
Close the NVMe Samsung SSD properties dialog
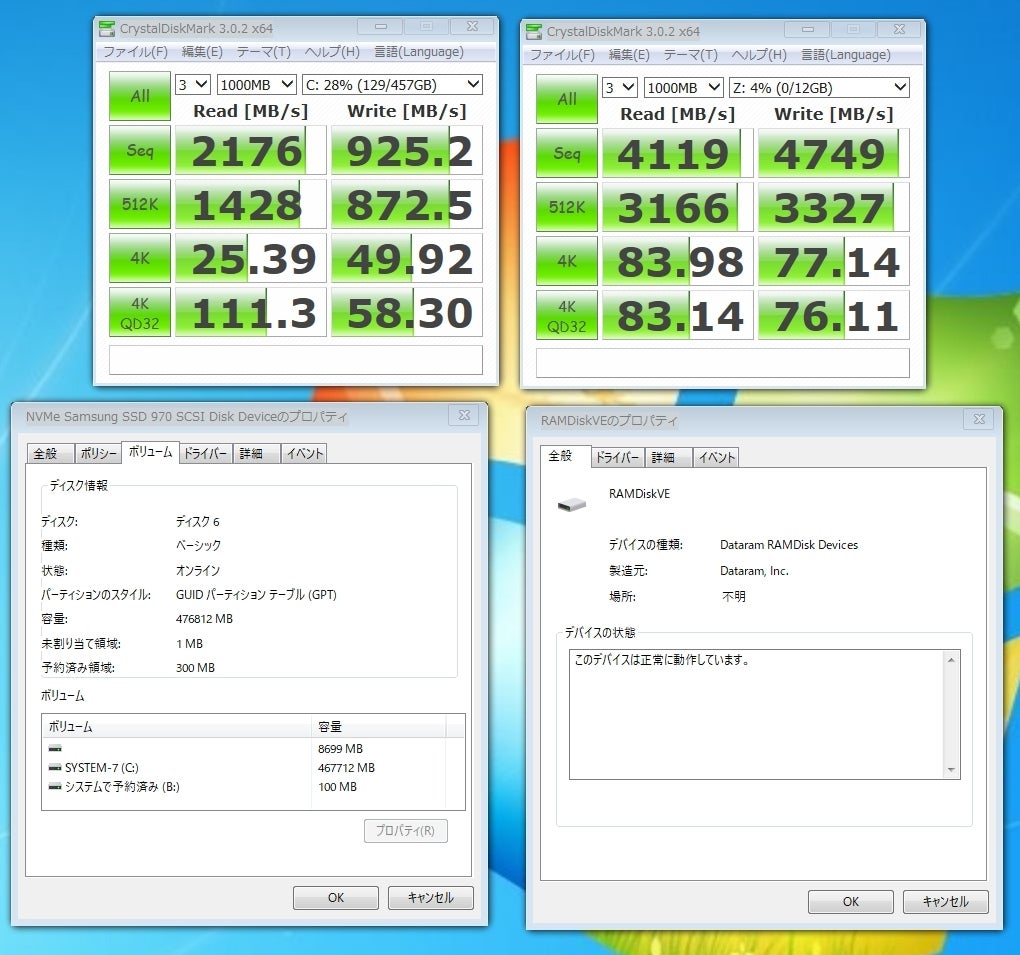(464, 415)
